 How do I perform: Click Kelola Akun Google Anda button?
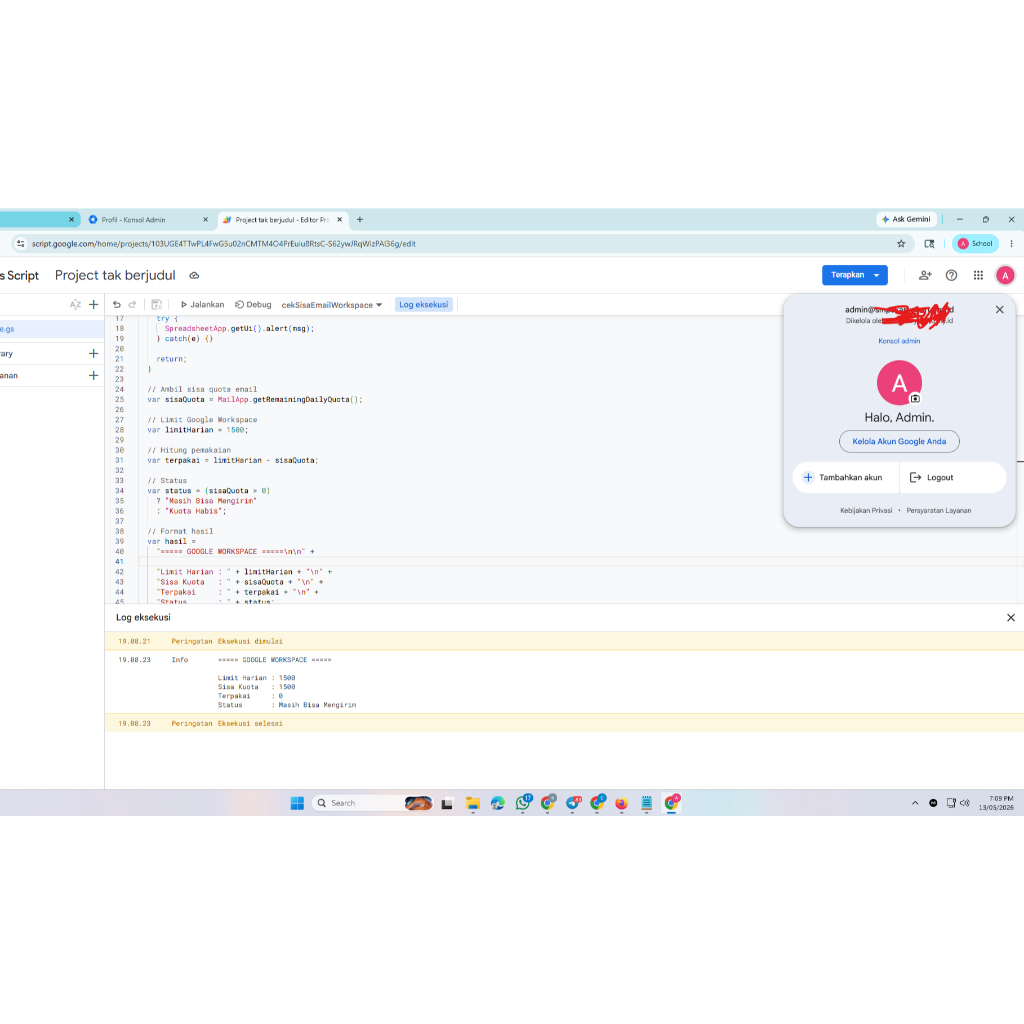tap(899, 441)
